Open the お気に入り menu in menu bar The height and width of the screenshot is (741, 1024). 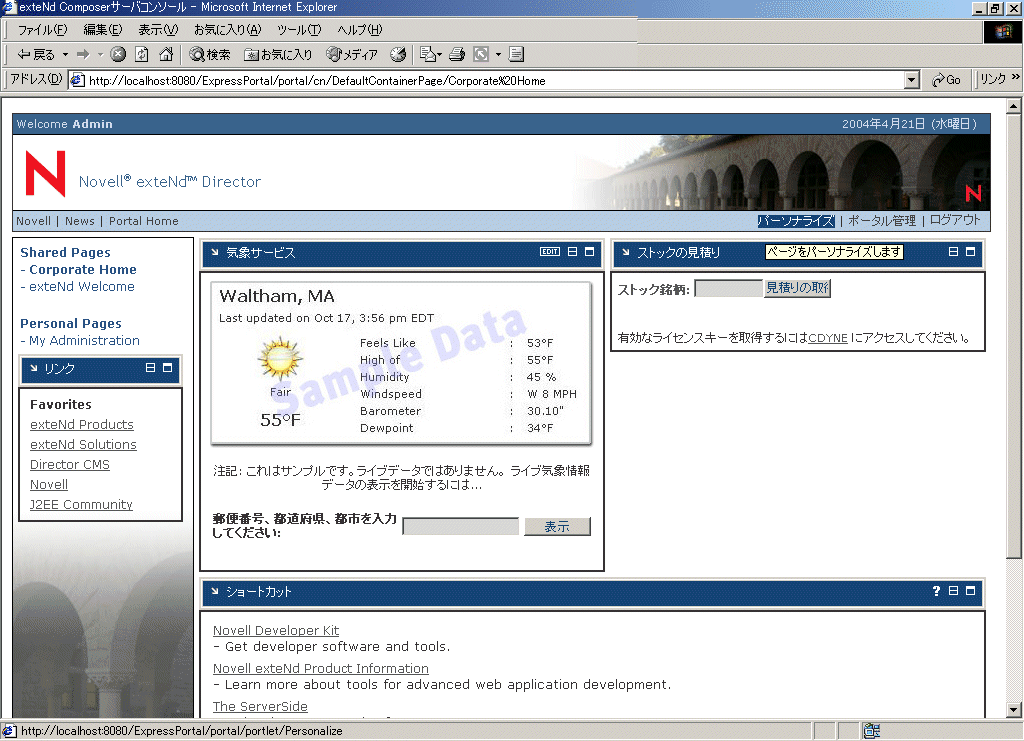point(227,30)
